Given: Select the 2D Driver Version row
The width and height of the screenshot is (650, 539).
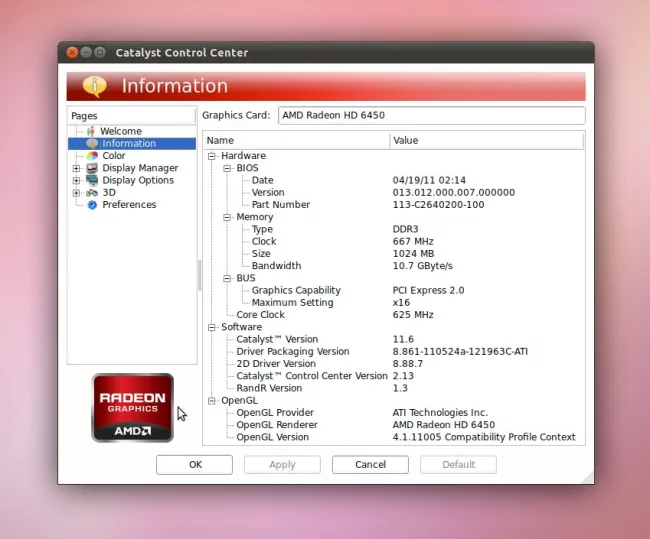Looking at the screenshot, I should coord(394,364).
